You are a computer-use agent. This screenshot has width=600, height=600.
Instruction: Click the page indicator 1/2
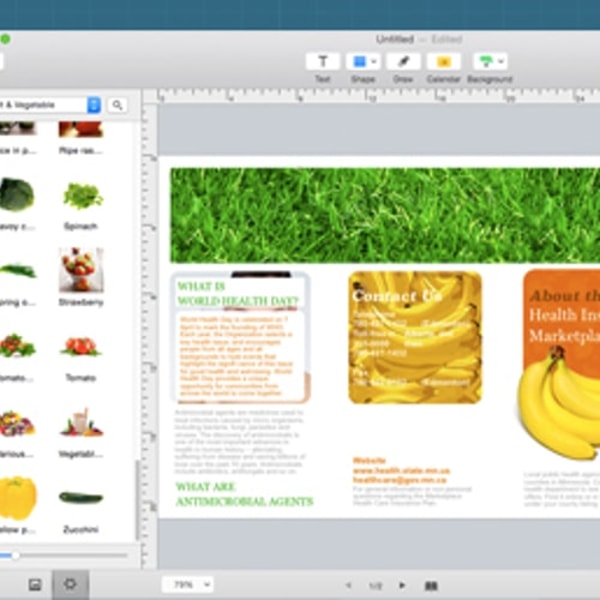click(x=375, y=585)
